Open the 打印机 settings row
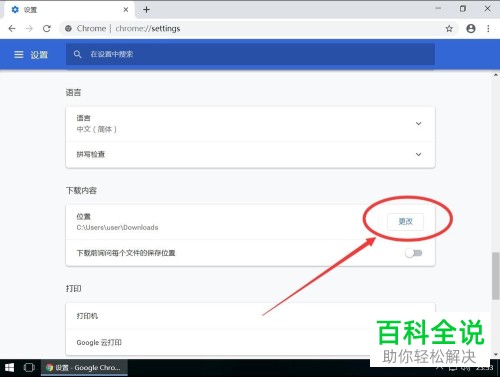This screenshot has width=500, height=377. [x=250, y=316]
